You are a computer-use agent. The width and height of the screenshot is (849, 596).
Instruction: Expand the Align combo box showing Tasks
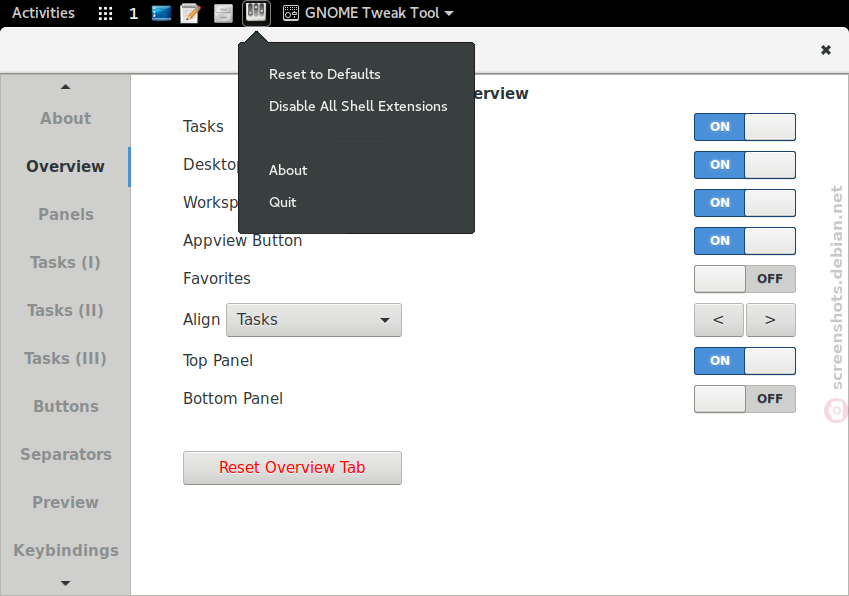314,320
